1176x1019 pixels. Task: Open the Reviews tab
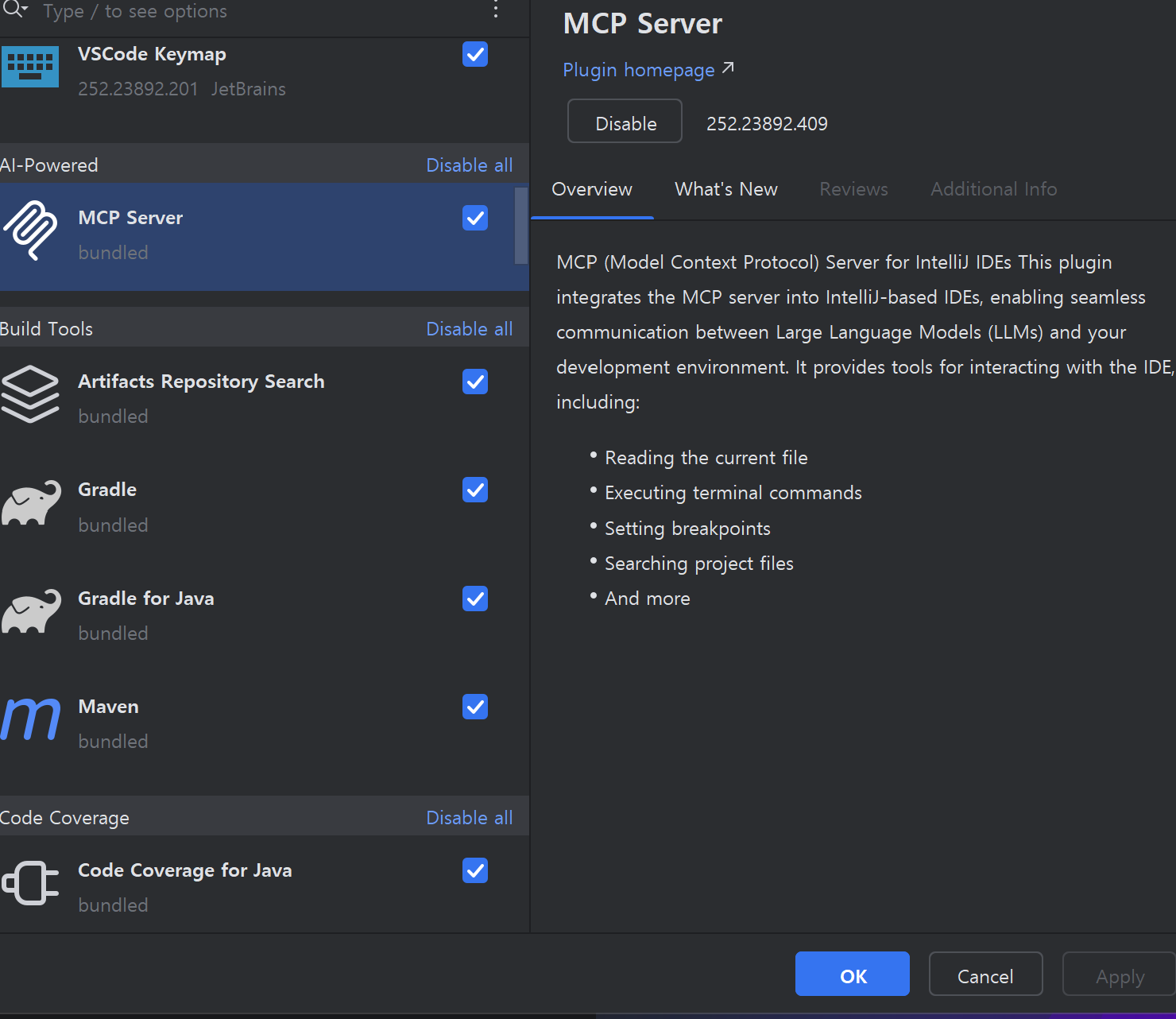pyautogui.click(x=854, y=189)
